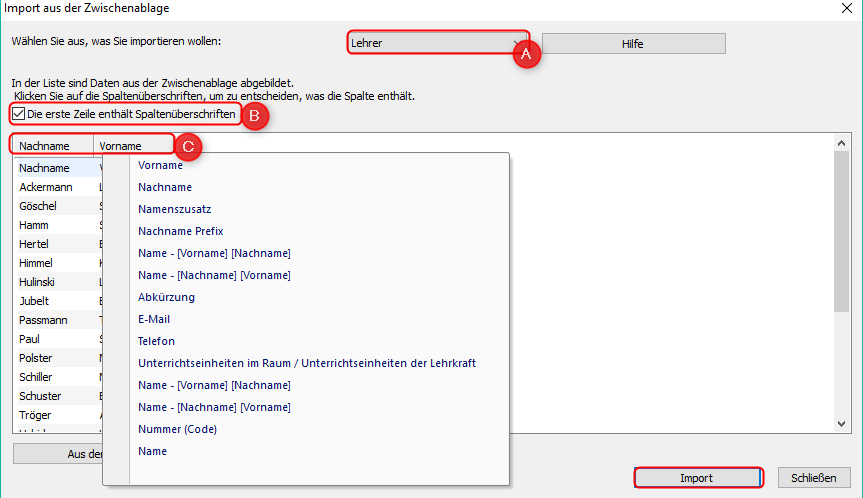
Task: Click the Import button
Action: pos(696,478)
